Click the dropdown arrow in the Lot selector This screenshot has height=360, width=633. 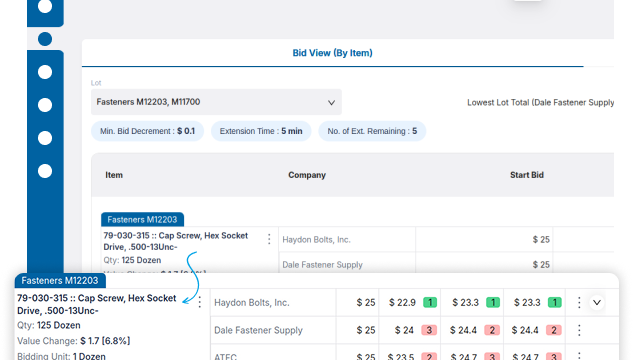coord(331,103)
